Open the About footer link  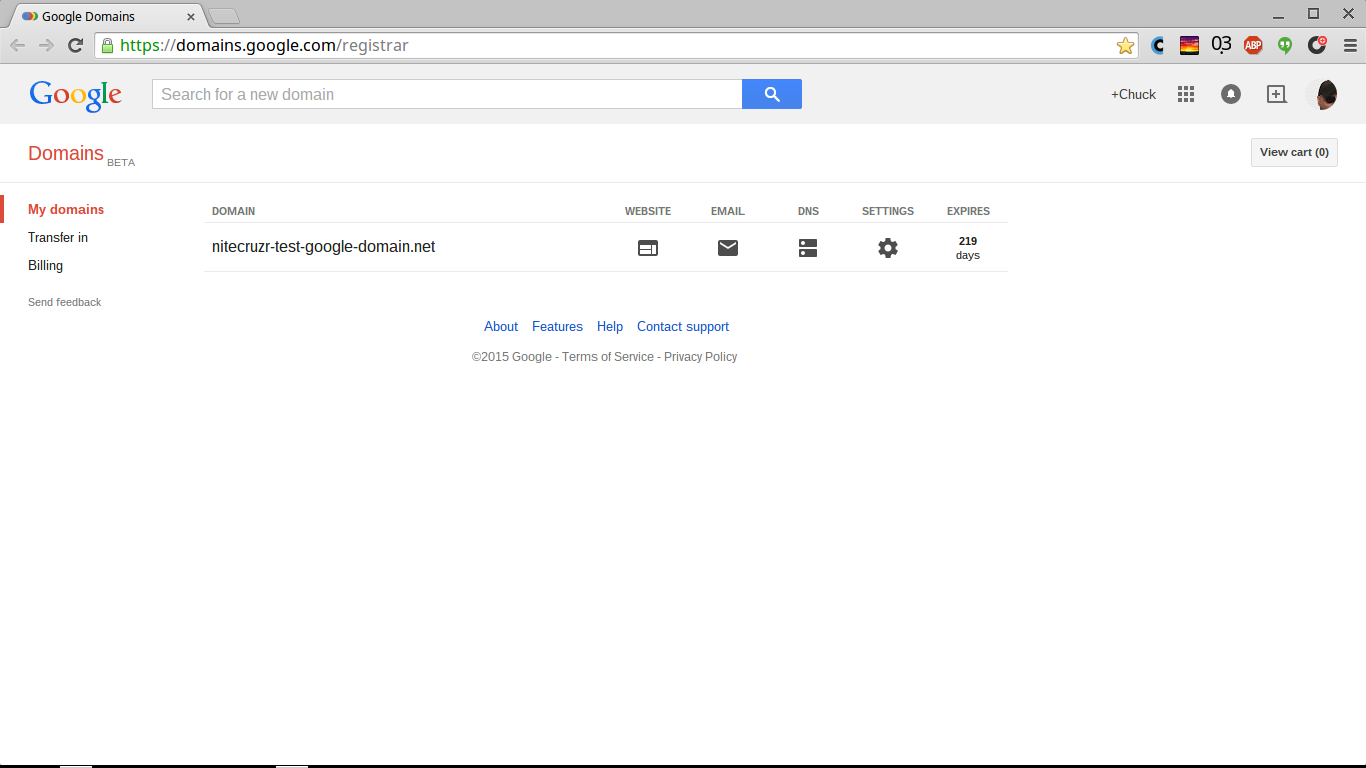(501, 327)
